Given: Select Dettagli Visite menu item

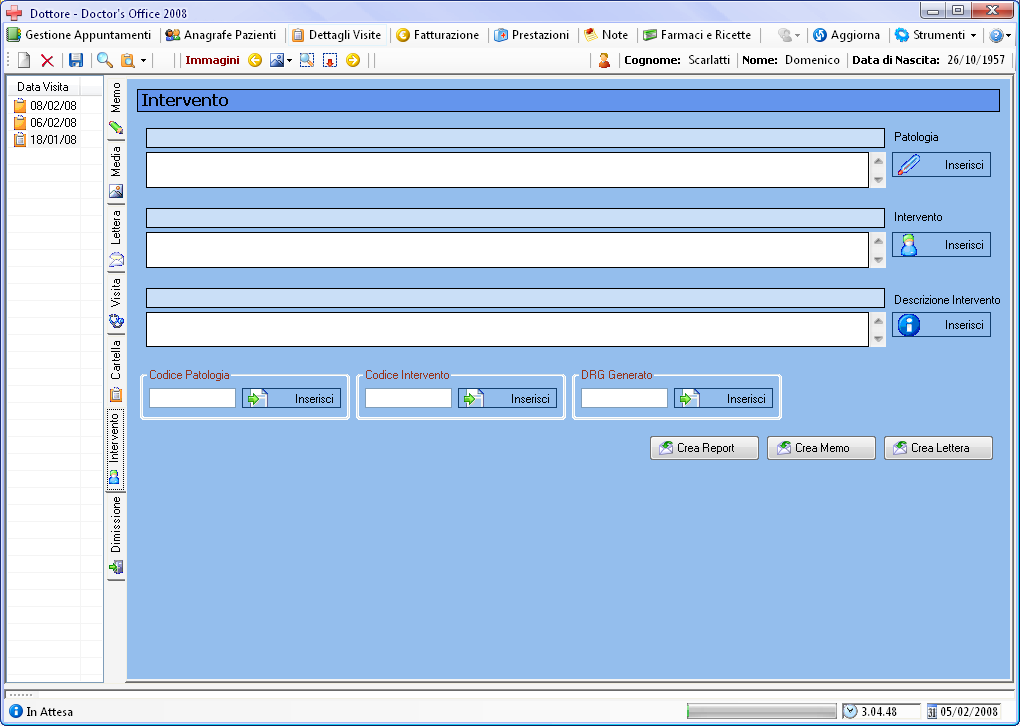Looking at the screenshot, I should (336, 35).
